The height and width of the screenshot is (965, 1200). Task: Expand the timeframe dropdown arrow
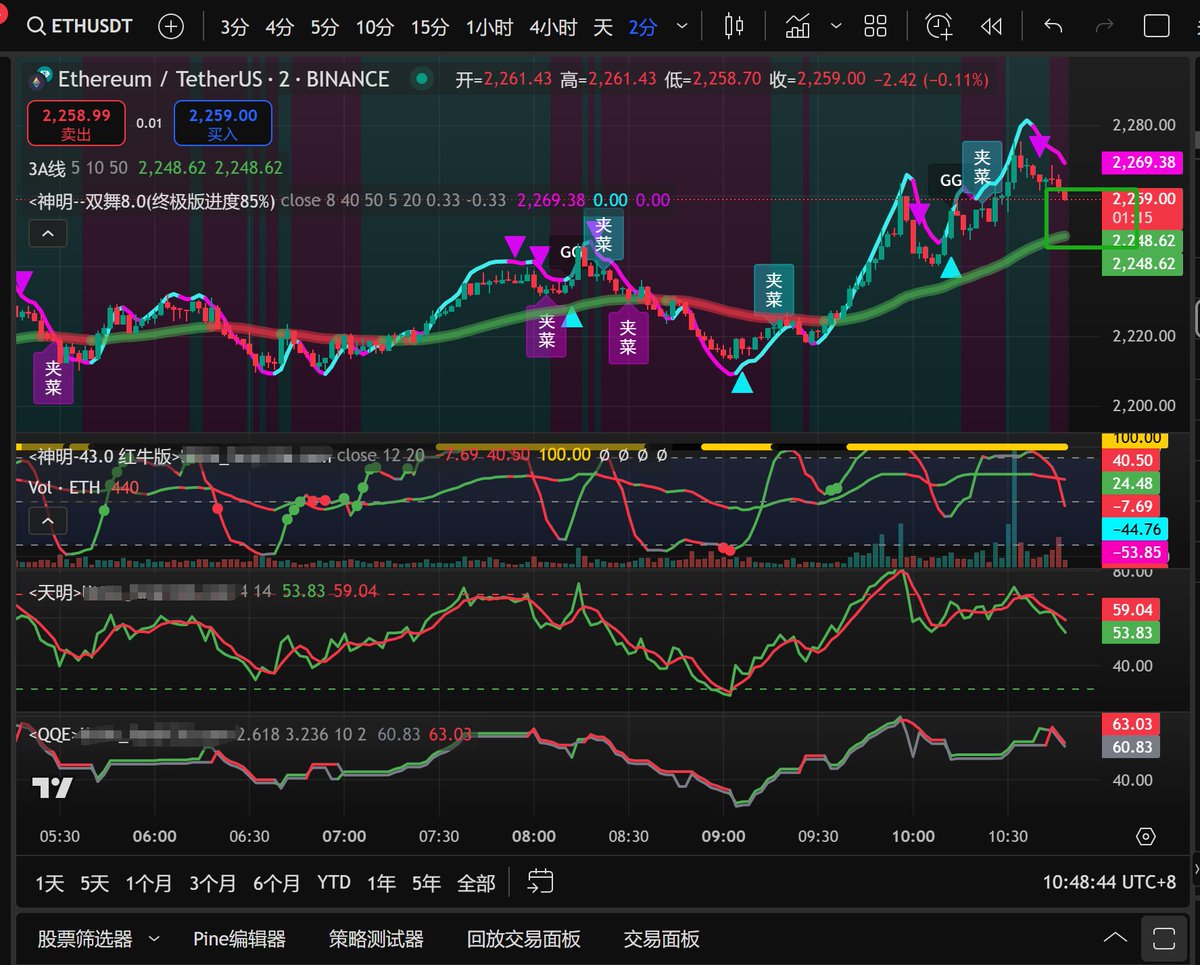(x=682, y=27)
